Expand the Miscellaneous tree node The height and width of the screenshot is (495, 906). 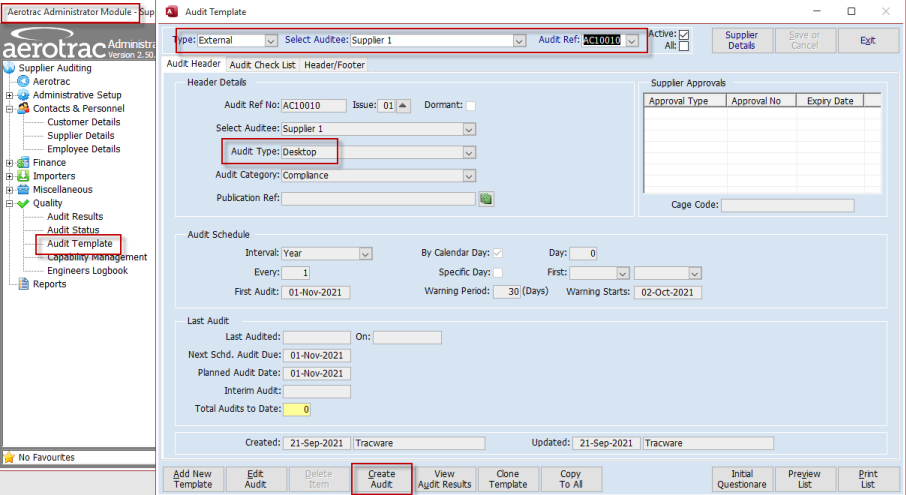tap(9, 189)
